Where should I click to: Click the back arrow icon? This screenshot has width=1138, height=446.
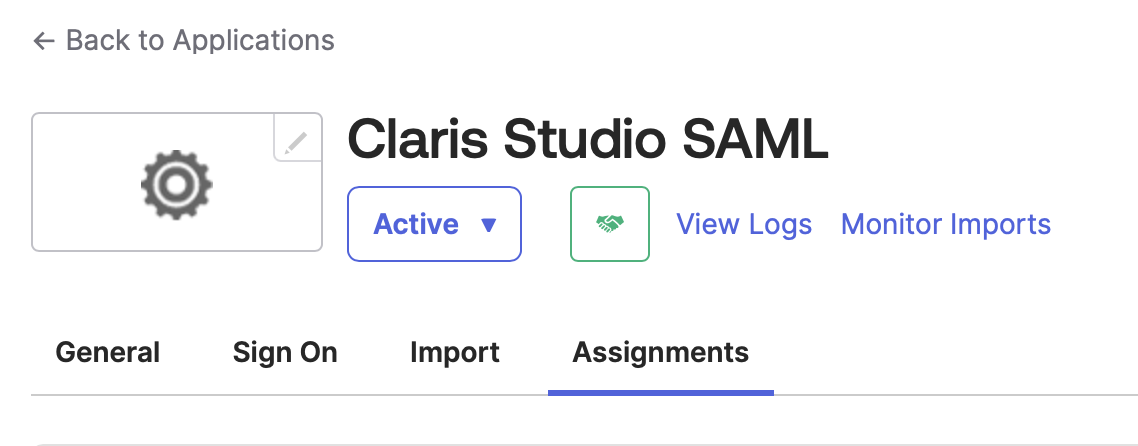pyautogui.click(x=43, y=41)
